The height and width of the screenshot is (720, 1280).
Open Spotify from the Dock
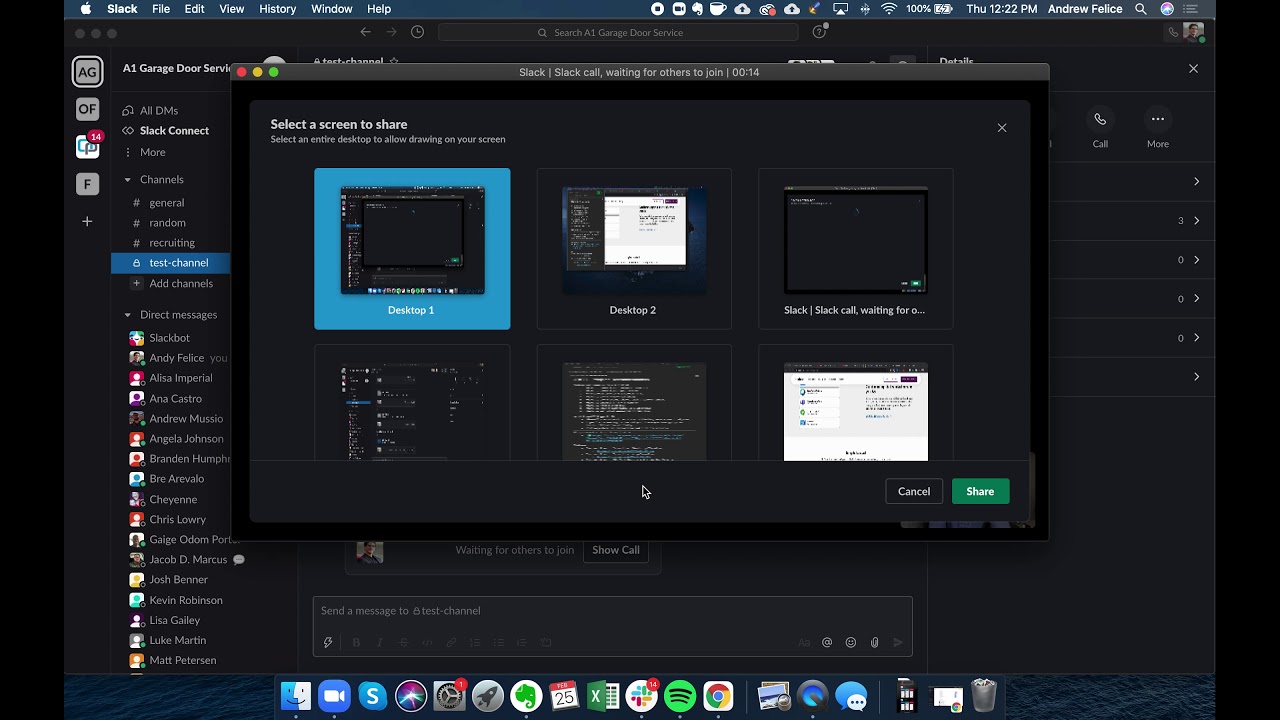pyautogui.click(x=680, y=696)
